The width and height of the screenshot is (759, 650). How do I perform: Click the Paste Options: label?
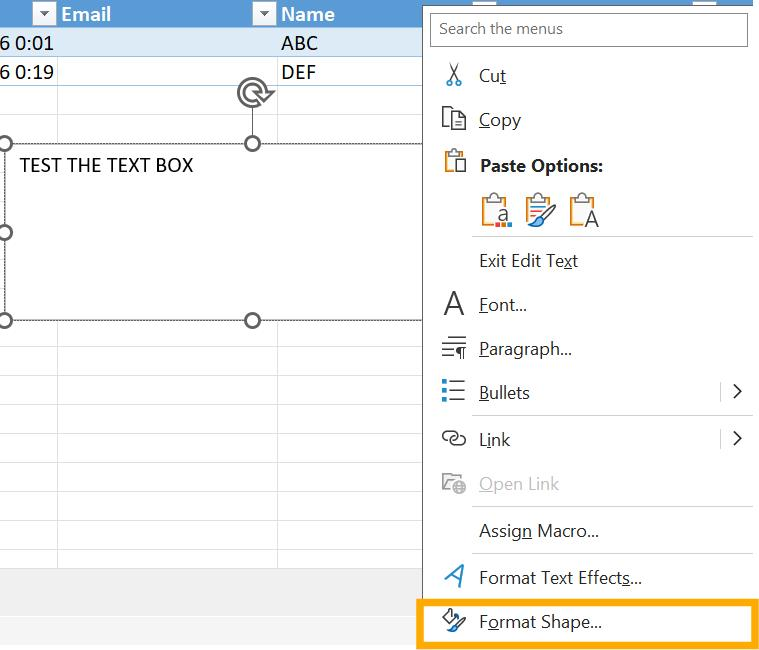[541, 166]
